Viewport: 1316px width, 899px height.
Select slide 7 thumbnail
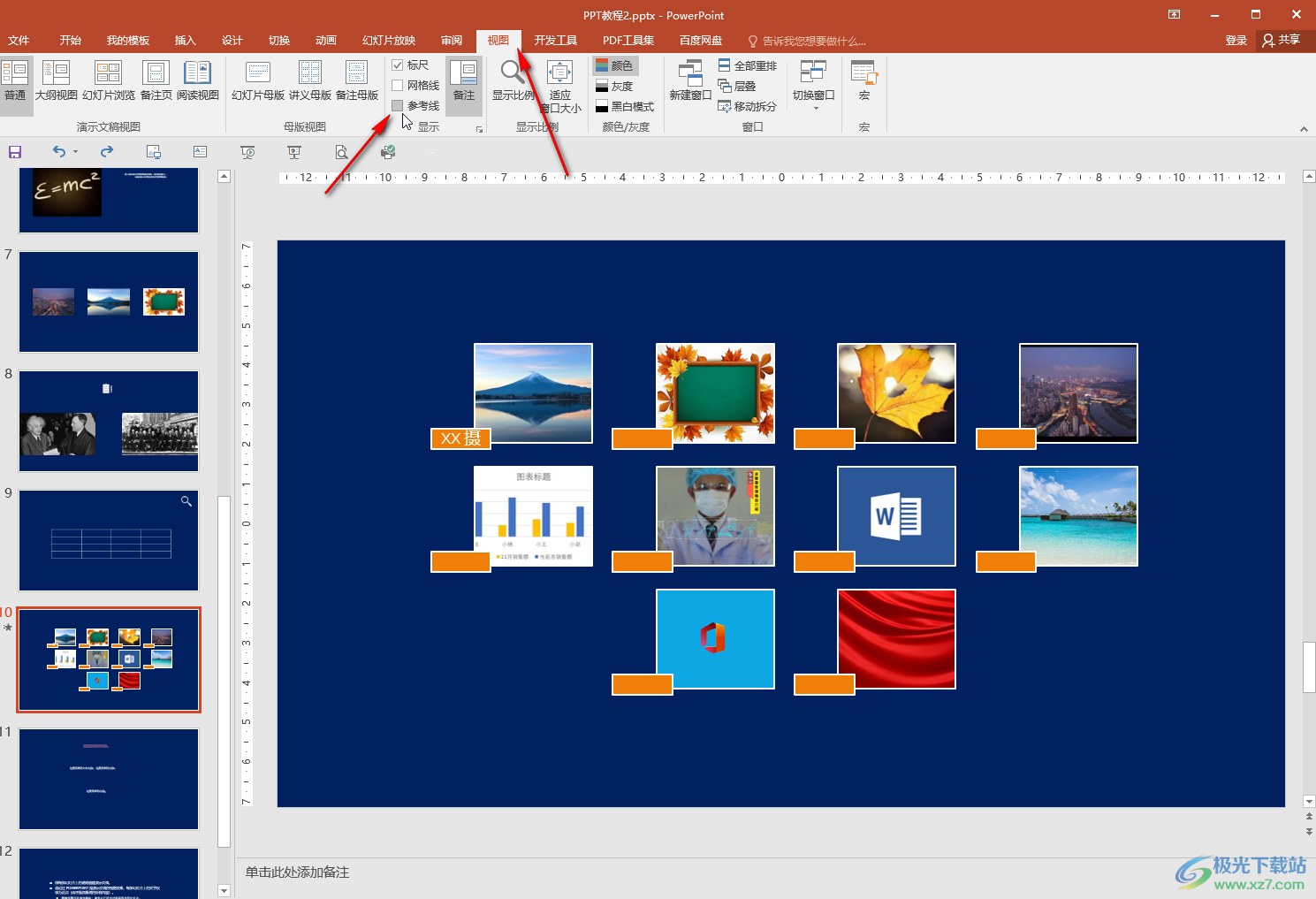coord(109,301)
